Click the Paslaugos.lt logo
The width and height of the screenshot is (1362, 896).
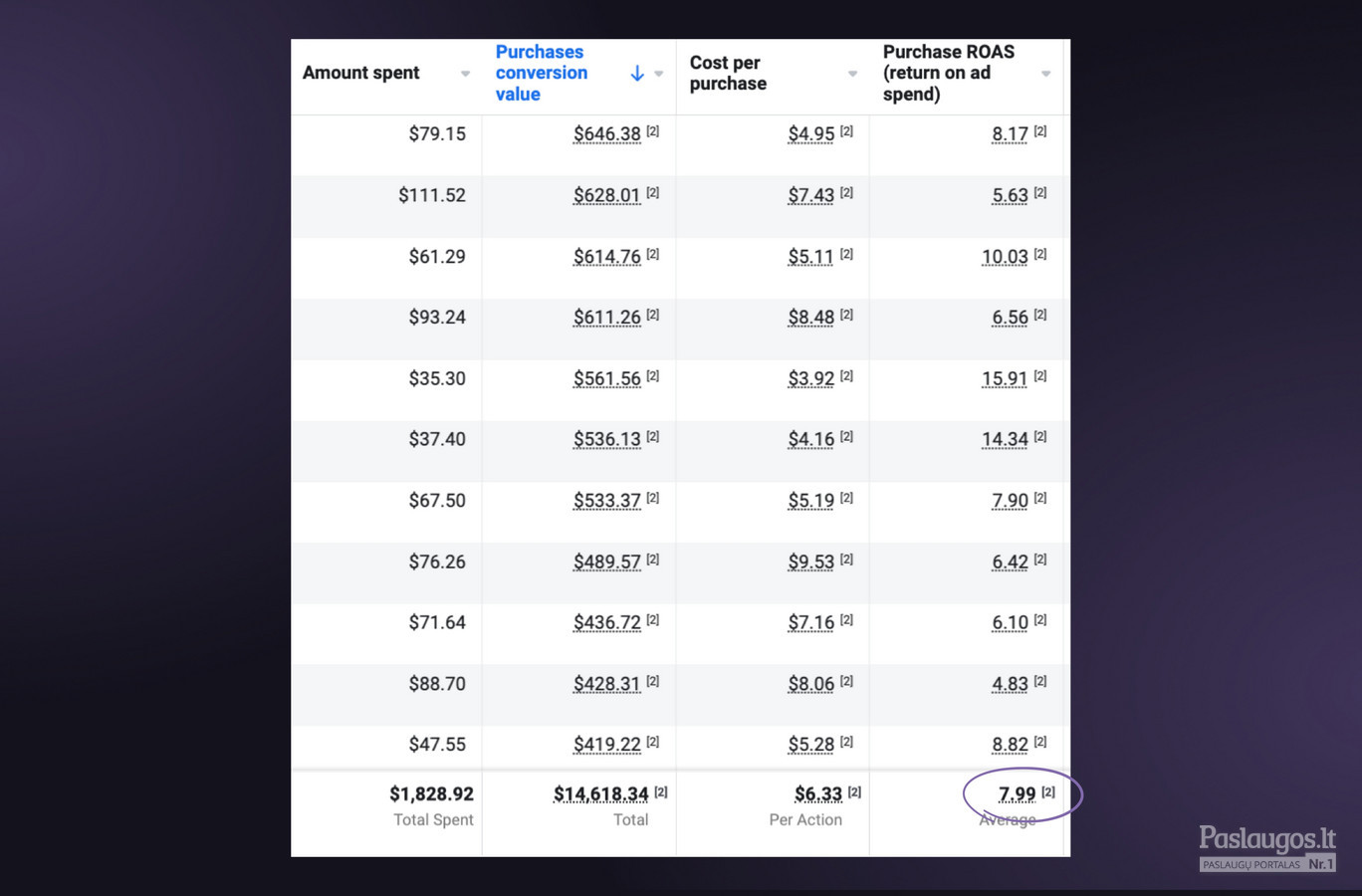coord(1267,848)
